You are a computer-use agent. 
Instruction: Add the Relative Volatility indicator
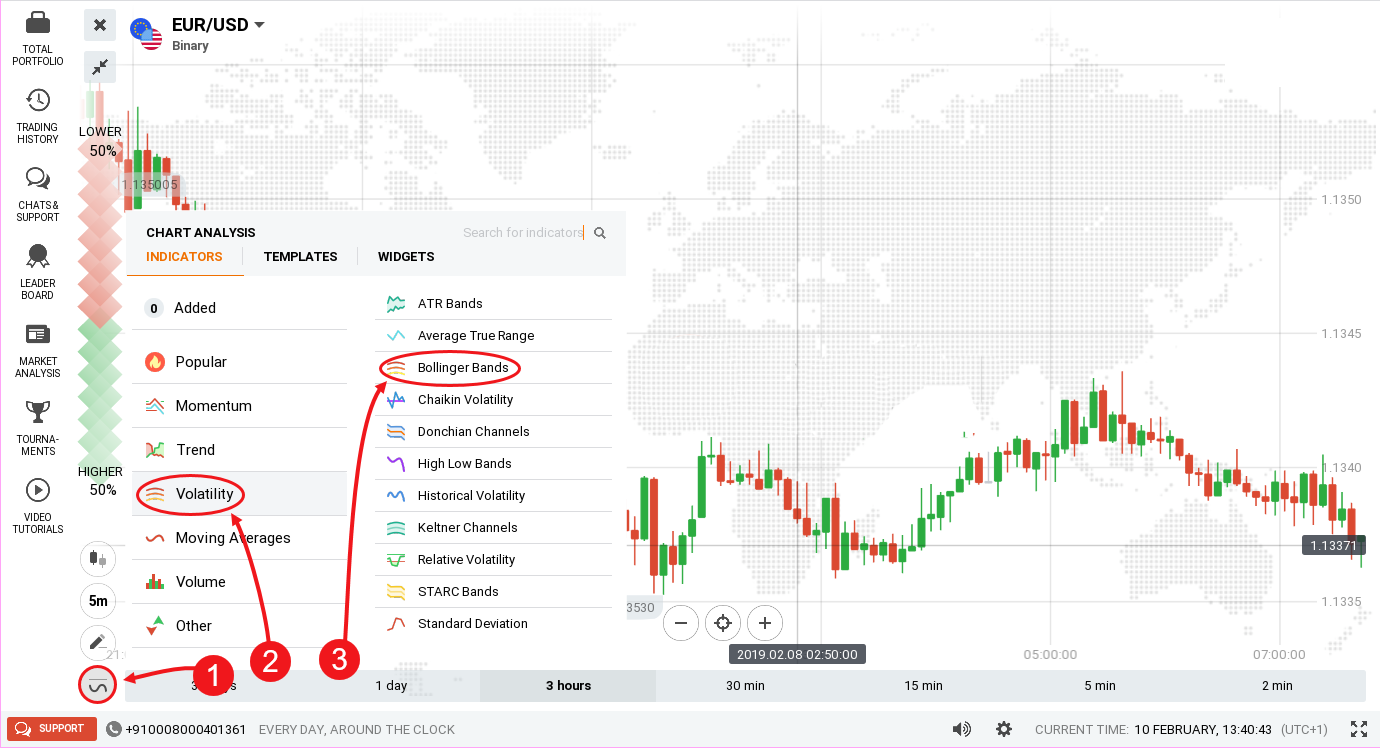point(494,560)
